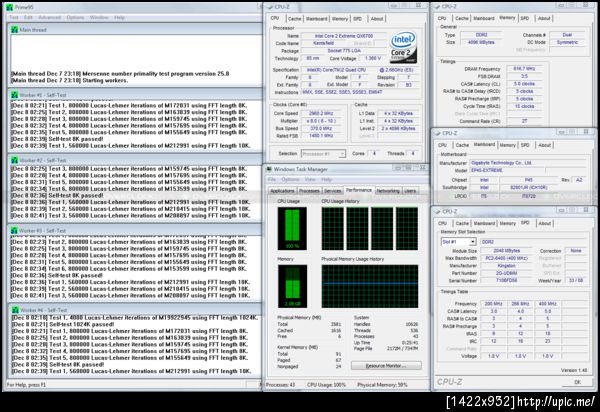Viewport: 600px width, 412px height.
Task: Click the first CPU Usage History graph
Action: coord(333,228)
